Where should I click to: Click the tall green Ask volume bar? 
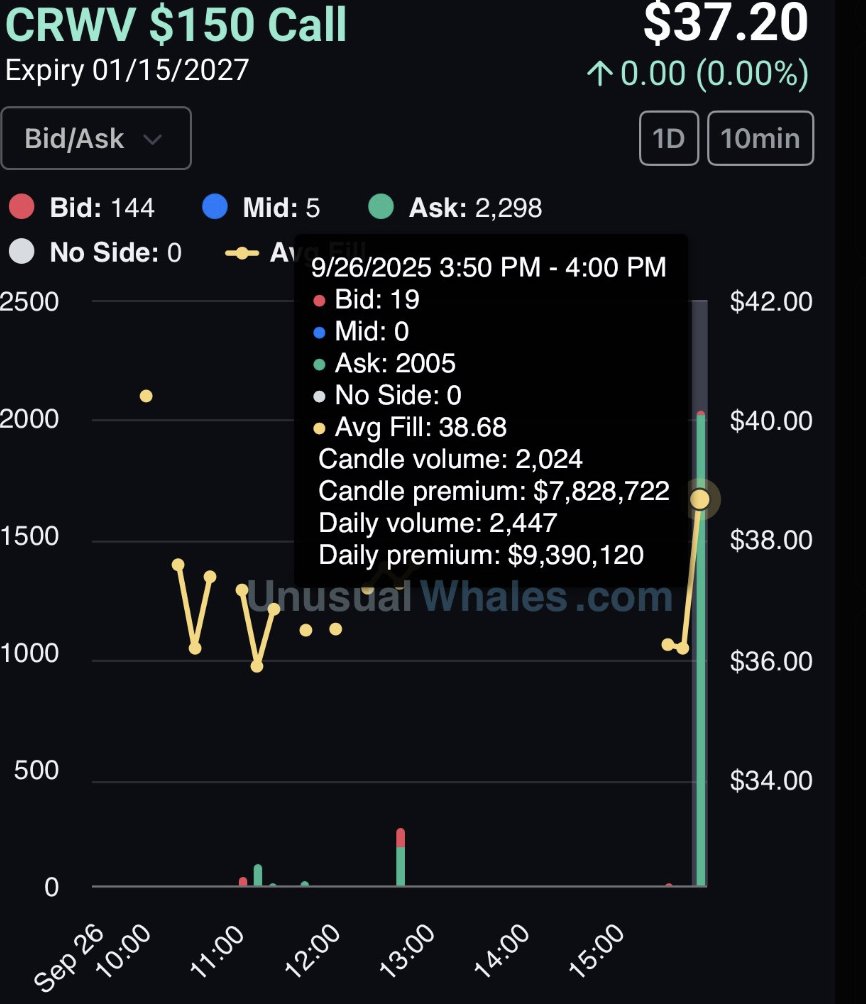[701, 700]
